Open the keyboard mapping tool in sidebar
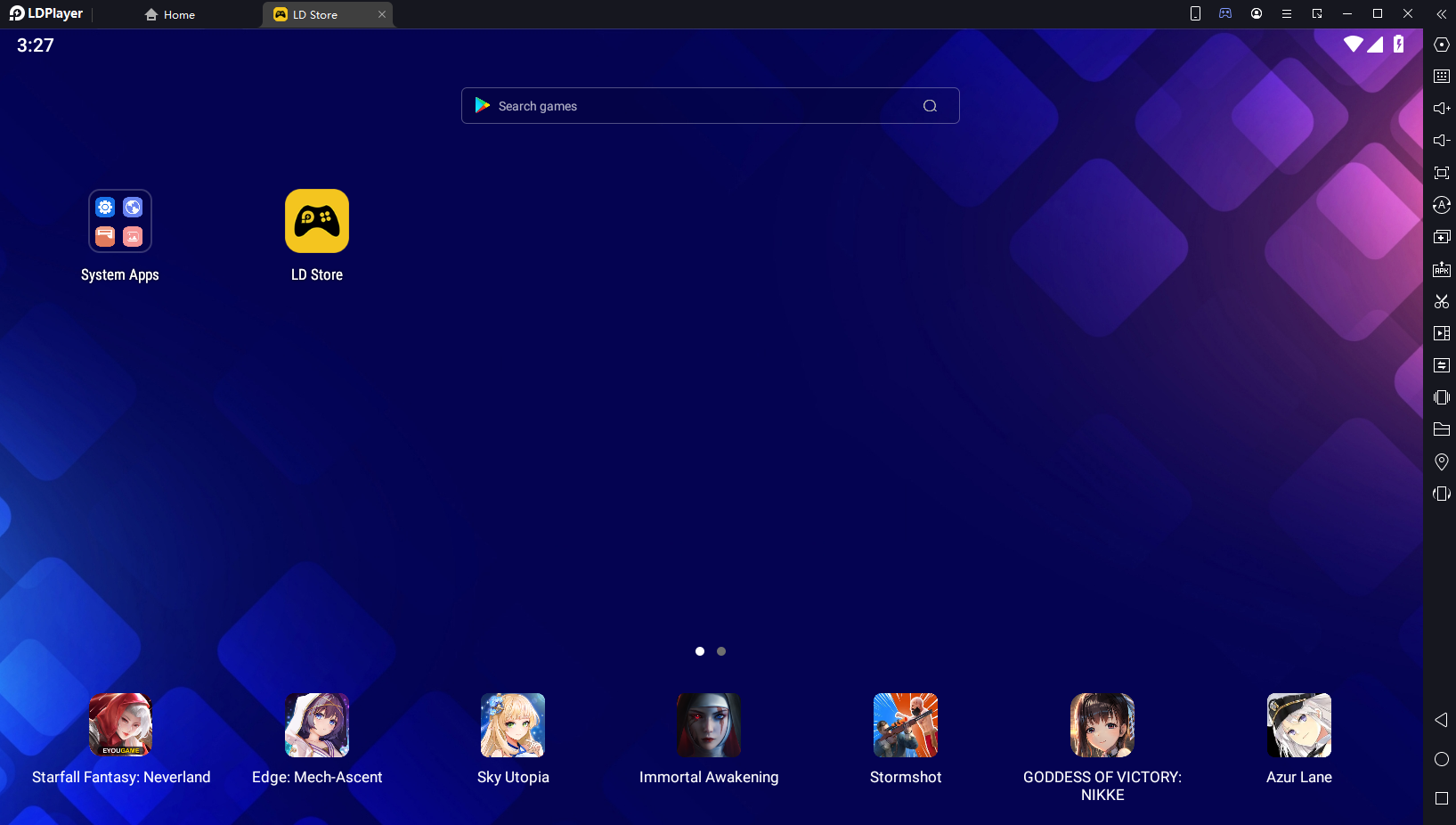This screenshot has width=1456, height=825. click(x=1442, y=77)
